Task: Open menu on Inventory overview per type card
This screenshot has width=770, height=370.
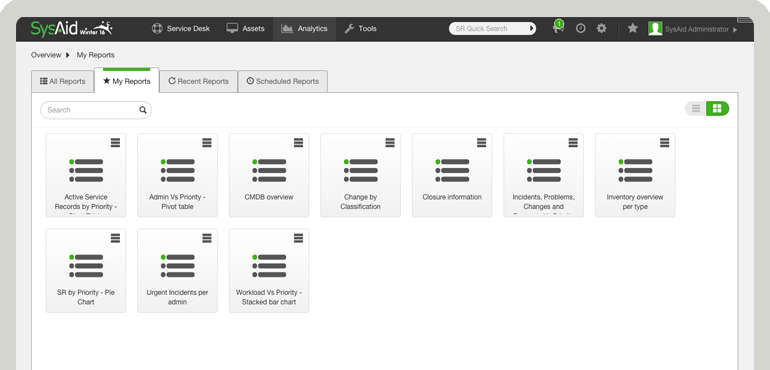Action: pos(664,142)
